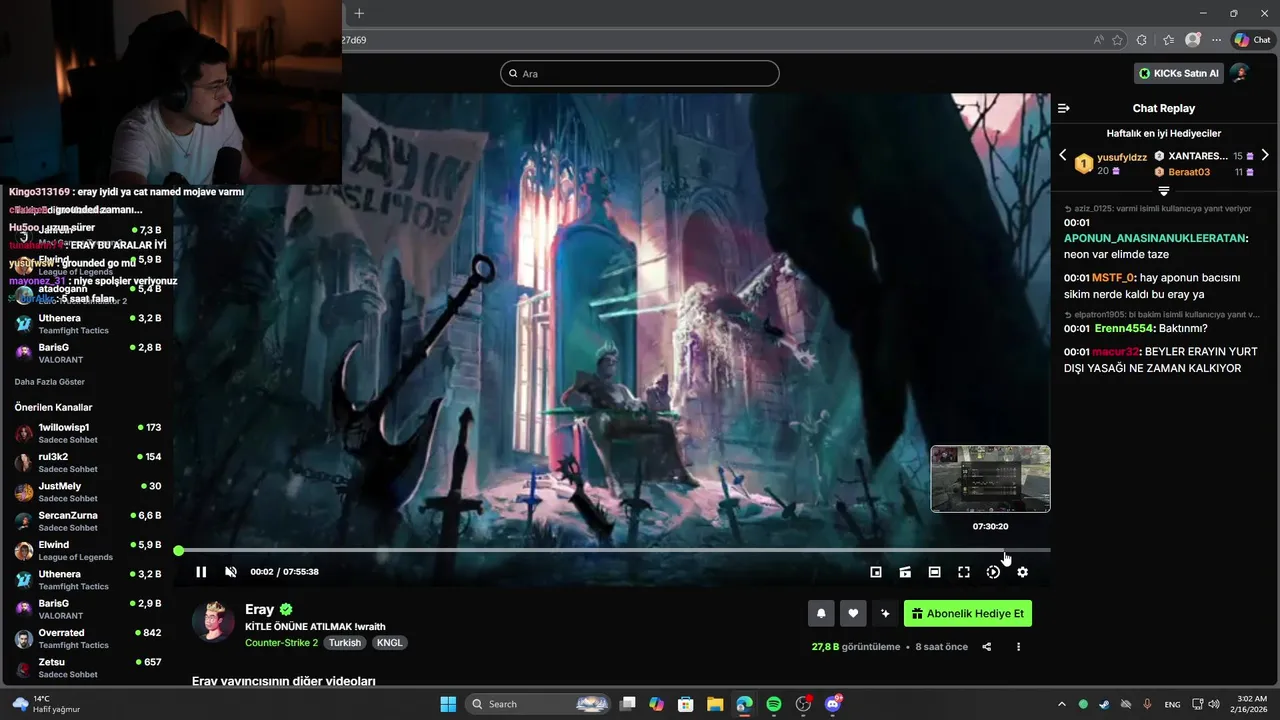
Task: Show hidden system tray icons
Action: [x=1061, y=704]
